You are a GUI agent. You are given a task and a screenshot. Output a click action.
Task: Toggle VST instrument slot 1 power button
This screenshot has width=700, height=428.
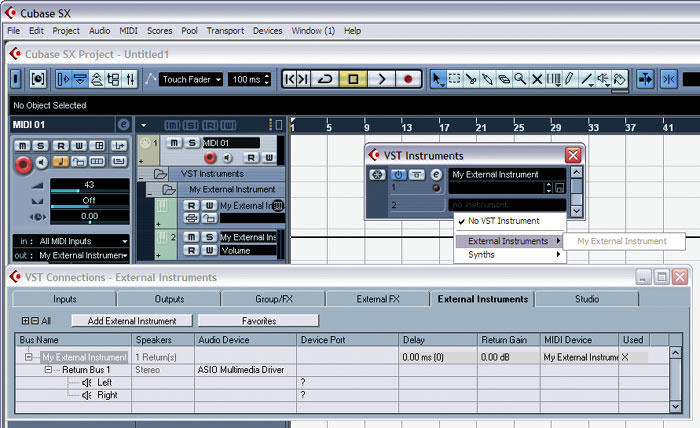[x=398, y=175]
